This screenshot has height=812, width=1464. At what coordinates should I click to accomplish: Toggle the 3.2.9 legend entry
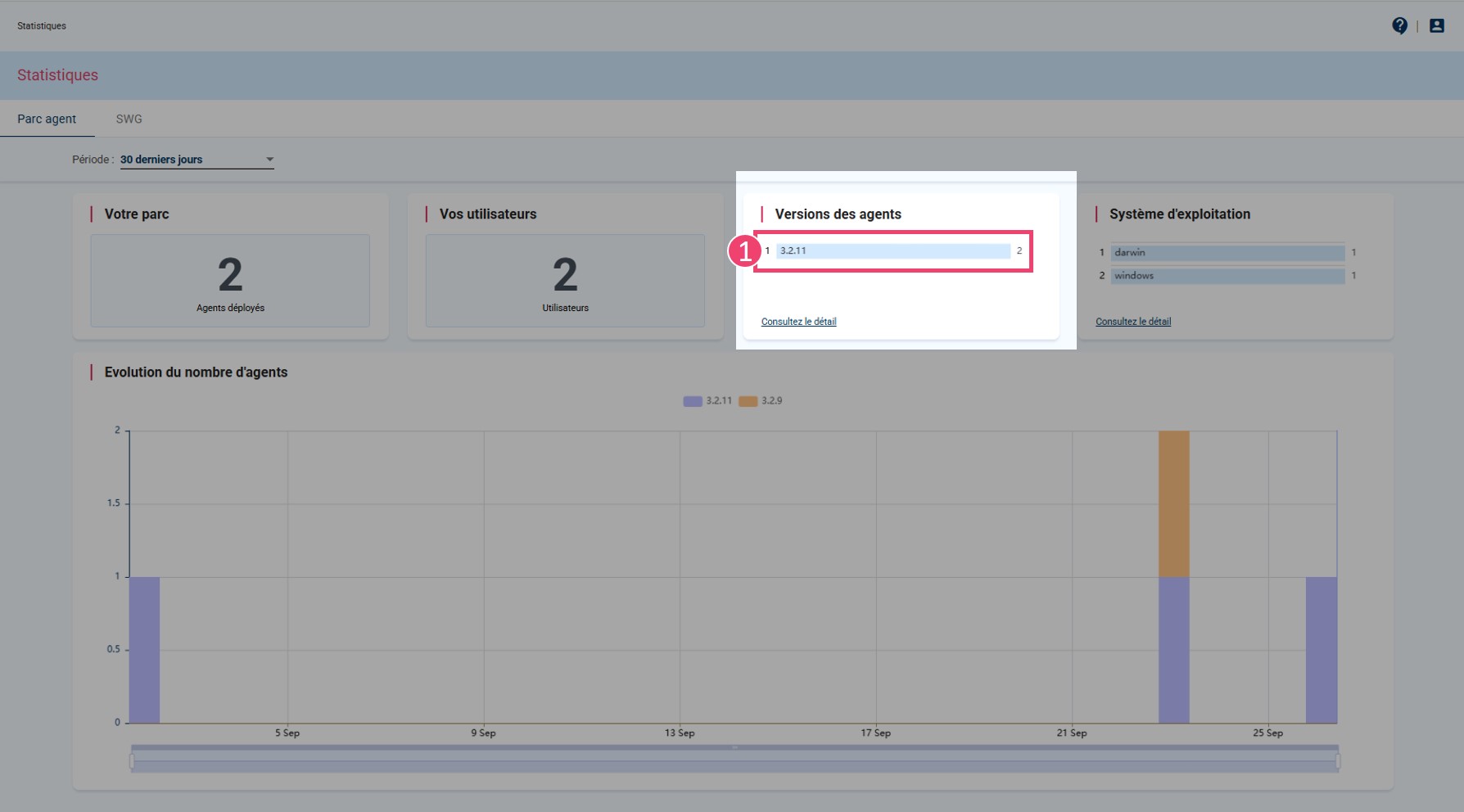click(x=761, y=401)
